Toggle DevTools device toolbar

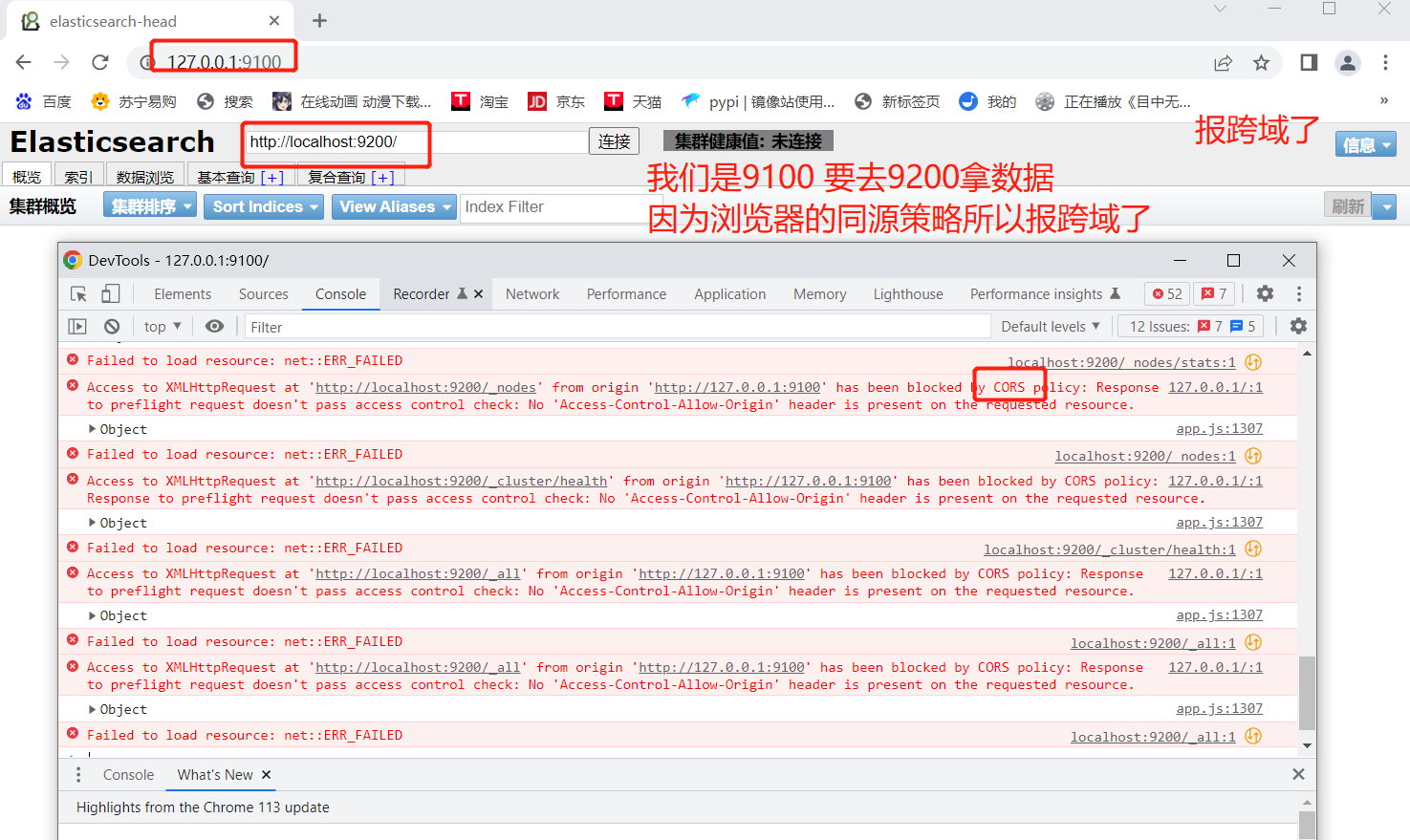click(111, 293)
